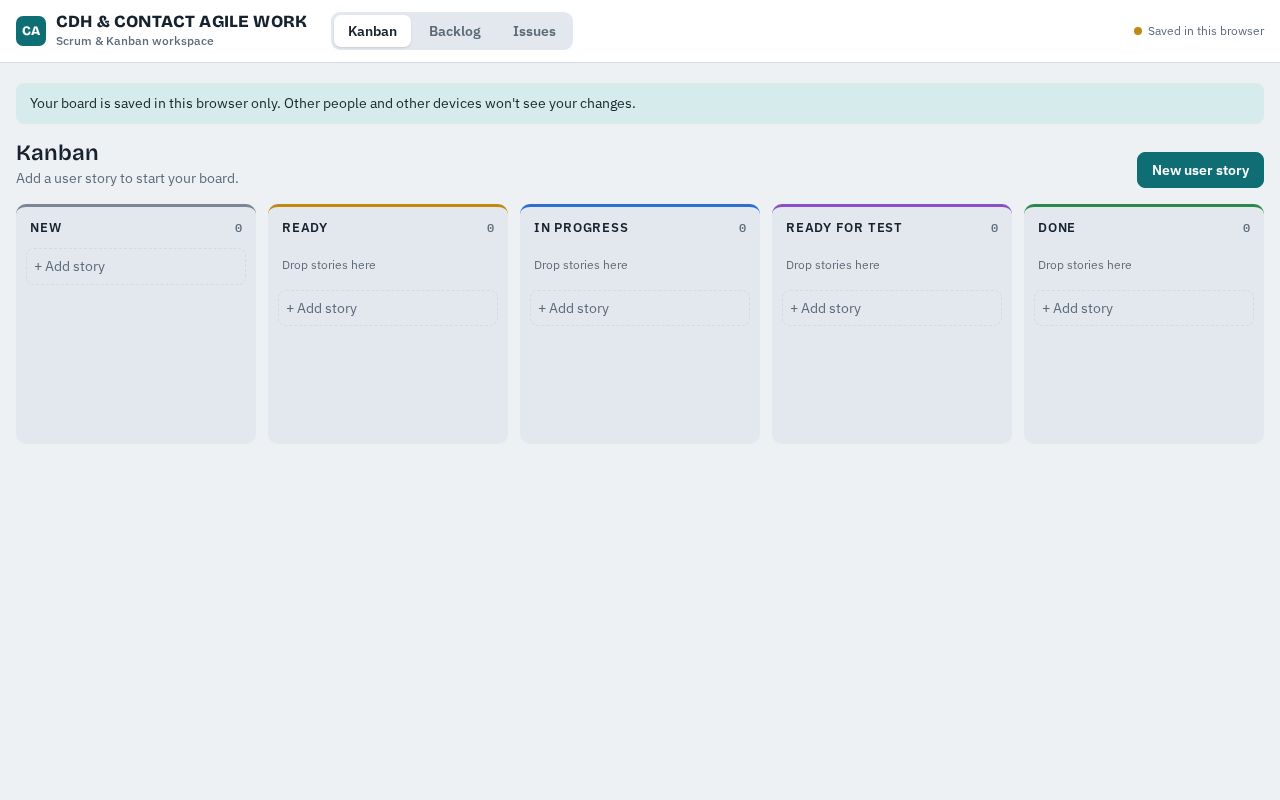Click the 'Scrum & Kanban workspace' subtitle
The image size is (1280, 800).
(135, 41)
